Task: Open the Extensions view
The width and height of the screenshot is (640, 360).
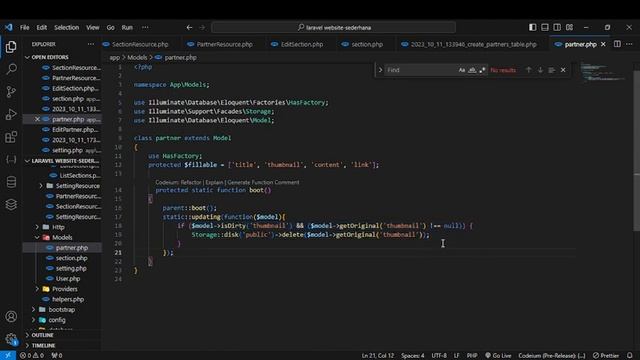Action: pyautogui.click(x=11, y=137)
